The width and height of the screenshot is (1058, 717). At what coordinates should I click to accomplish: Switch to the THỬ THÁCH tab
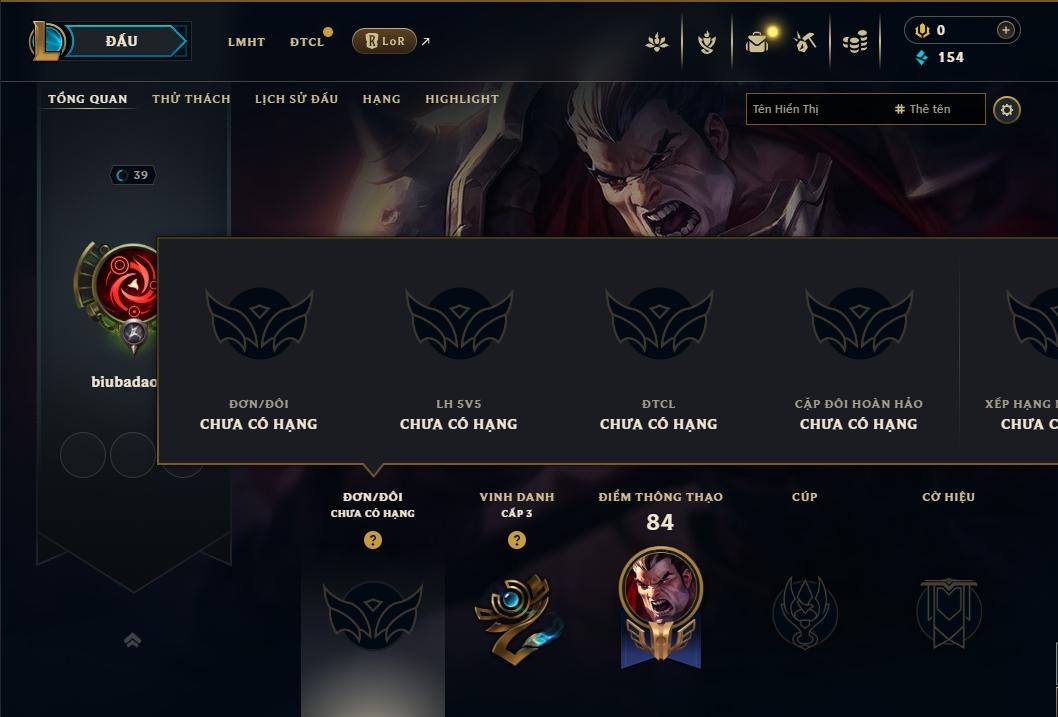(191, 98)
